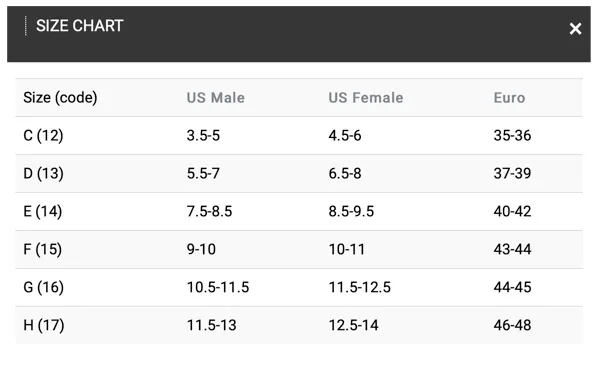The image size is (599, 380).
Task: Close the size chart dialog
Action: (575, 29)
